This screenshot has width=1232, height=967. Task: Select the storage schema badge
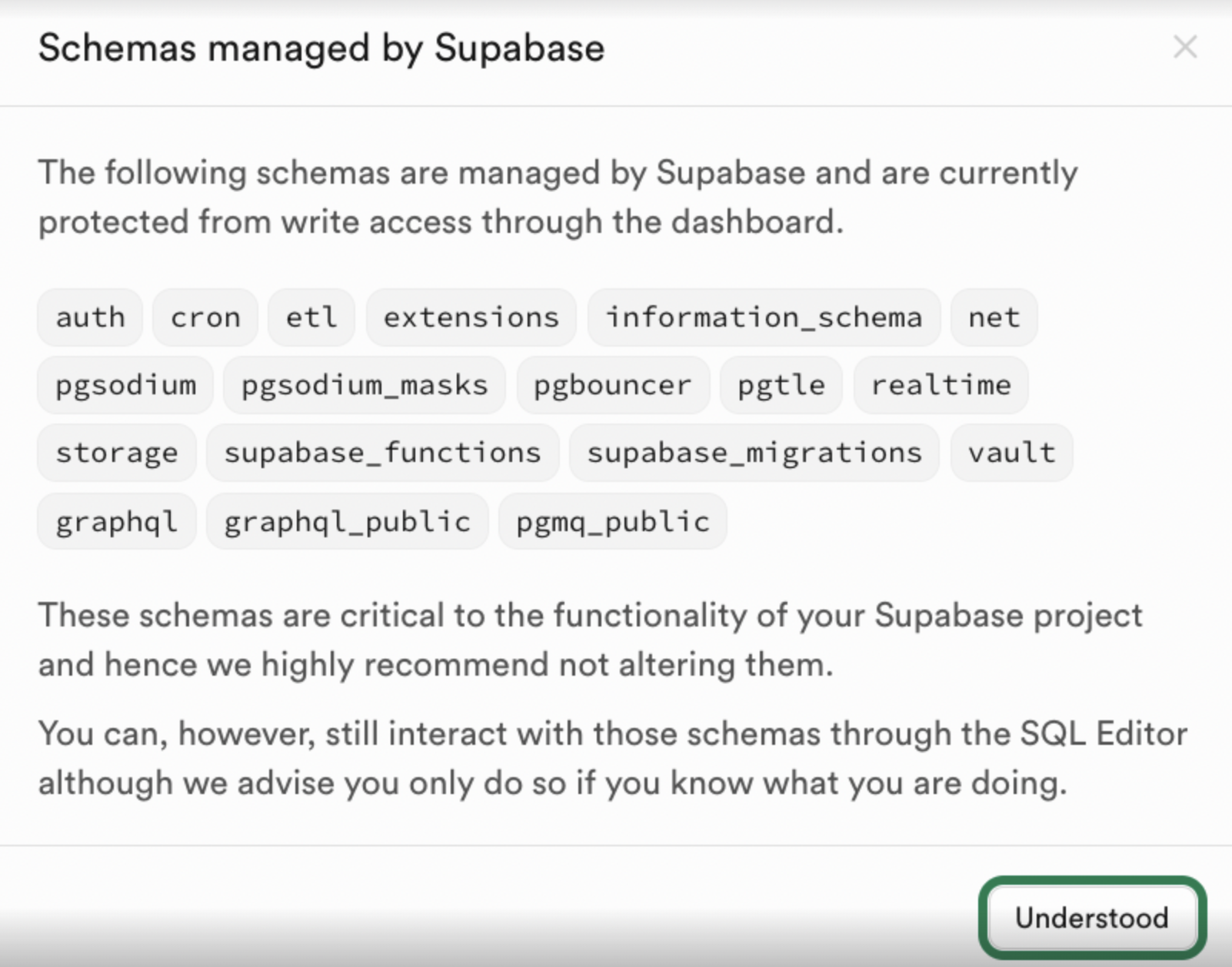point(117,453)
